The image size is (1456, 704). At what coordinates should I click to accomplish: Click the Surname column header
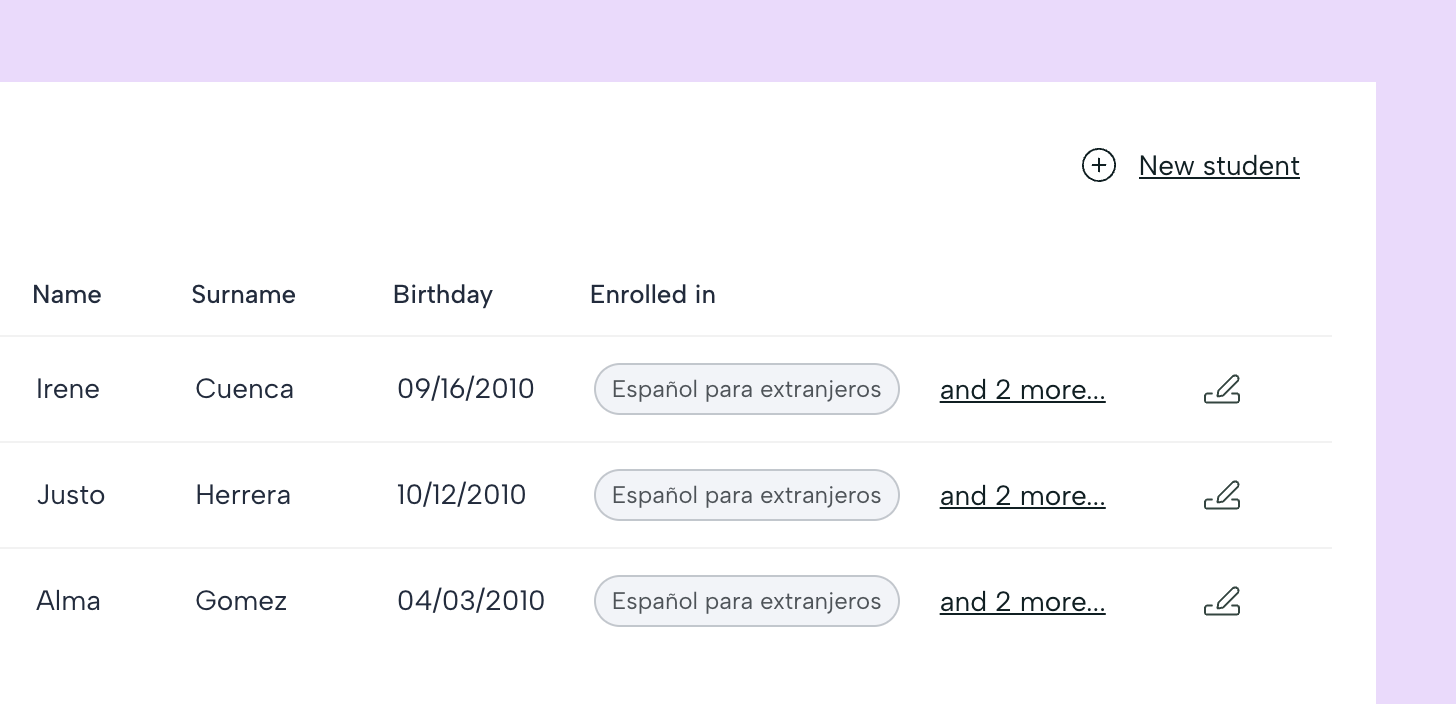tap(243, 294)
